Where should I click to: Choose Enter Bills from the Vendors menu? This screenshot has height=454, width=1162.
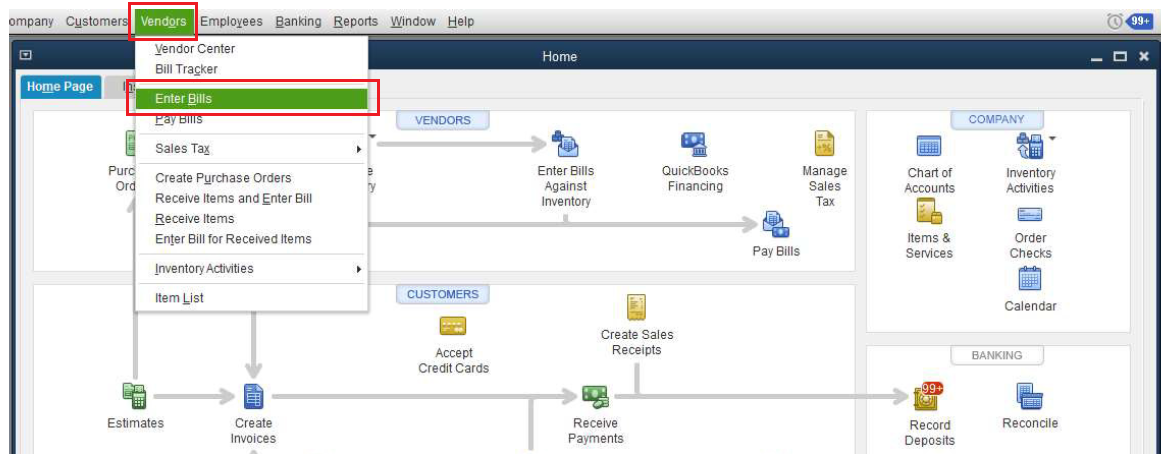click(251, 99)
